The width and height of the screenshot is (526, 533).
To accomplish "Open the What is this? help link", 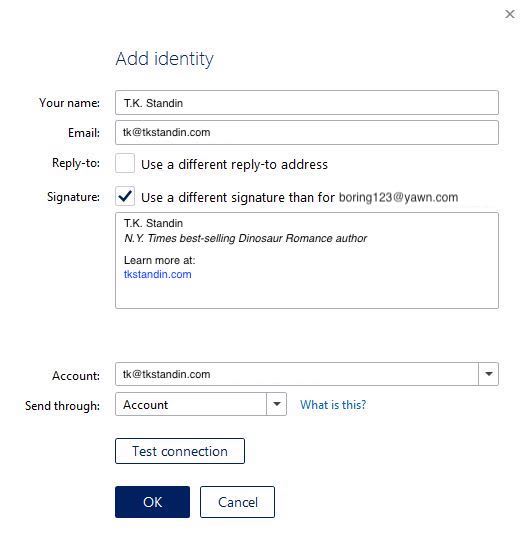I will (333, 405).
